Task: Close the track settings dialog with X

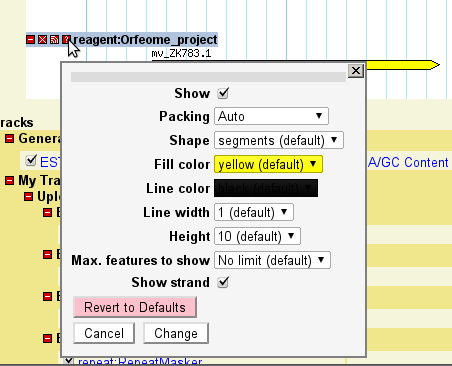Action: pos(356,71)
